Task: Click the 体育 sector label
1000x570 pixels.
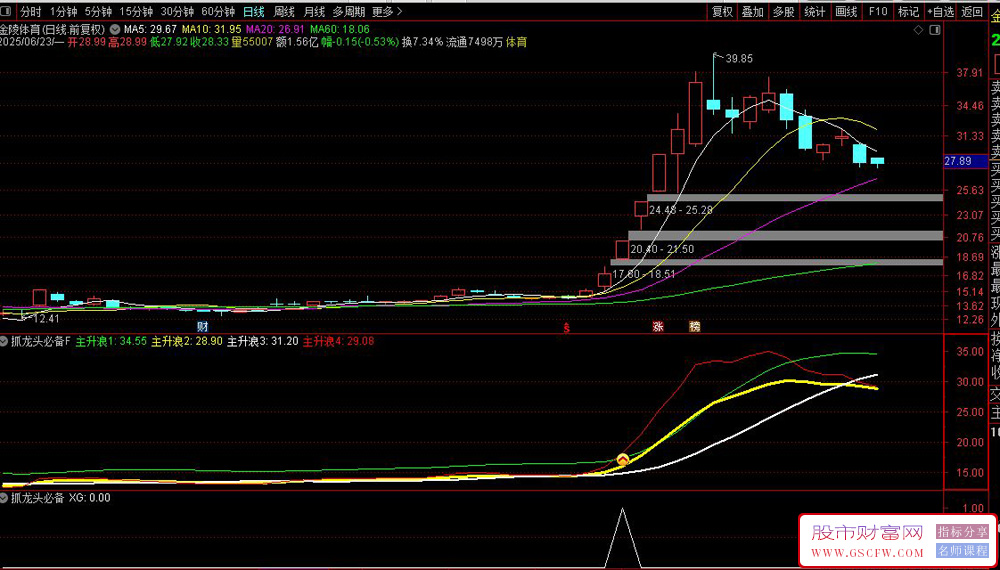Action: 516,42
